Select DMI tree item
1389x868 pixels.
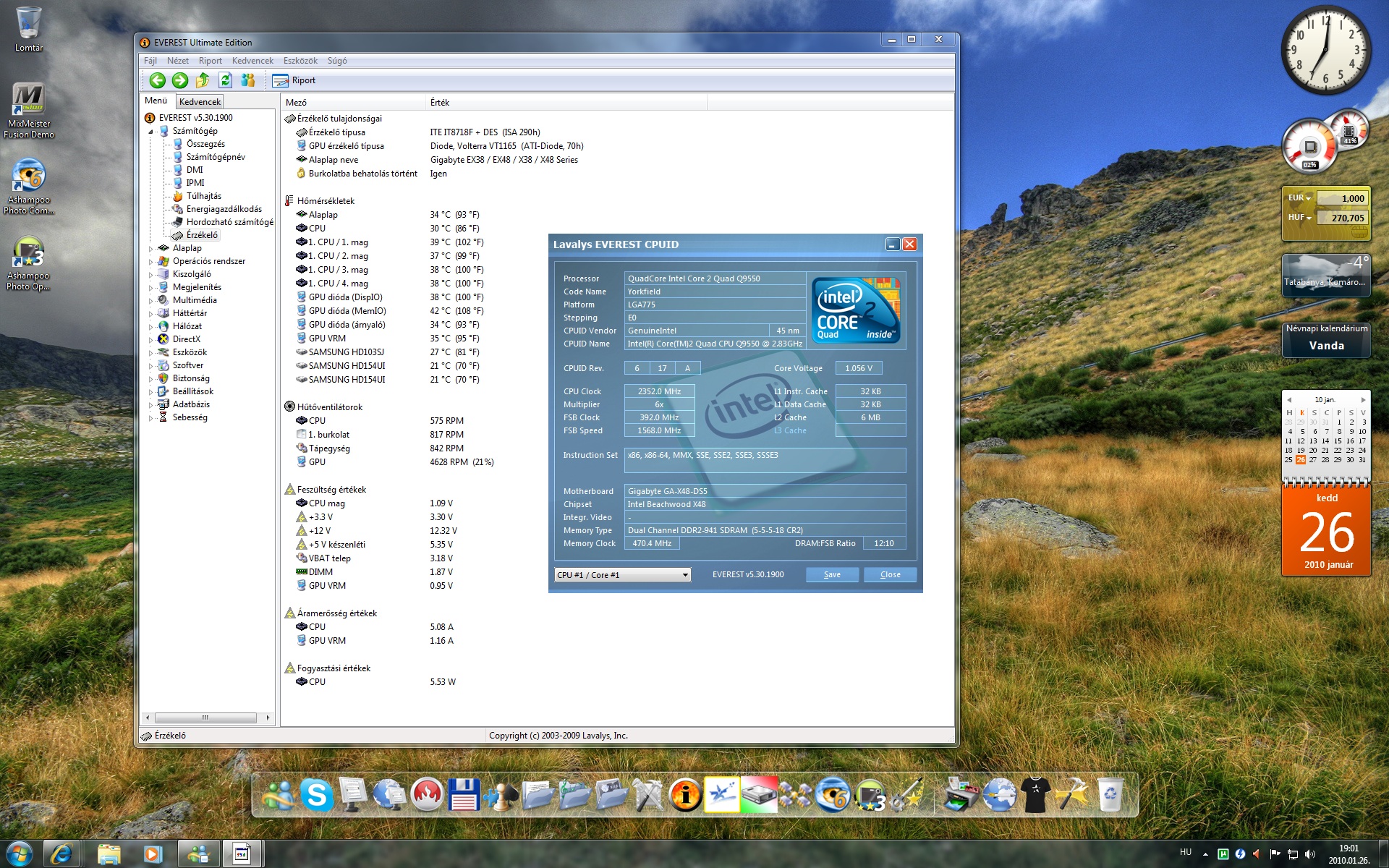tap(195, 170)
